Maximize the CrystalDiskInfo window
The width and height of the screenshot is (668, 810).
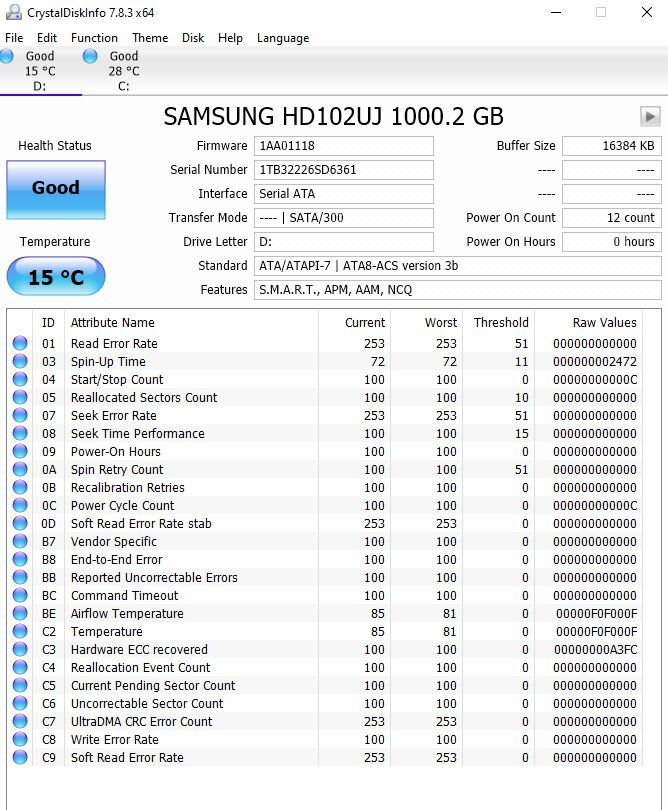601,12
